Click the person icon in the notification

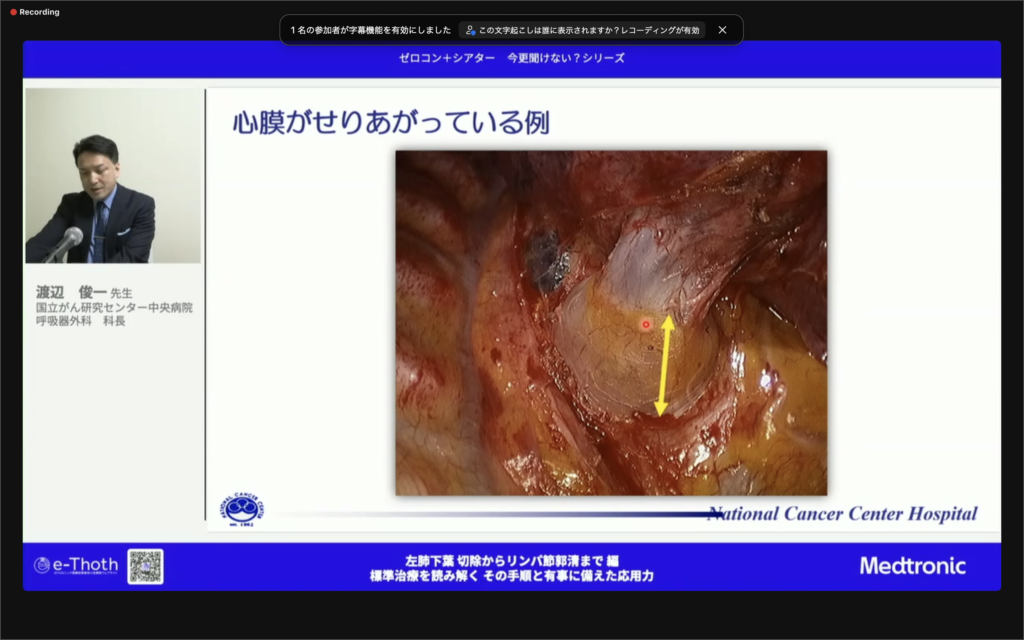coord(470,30)
